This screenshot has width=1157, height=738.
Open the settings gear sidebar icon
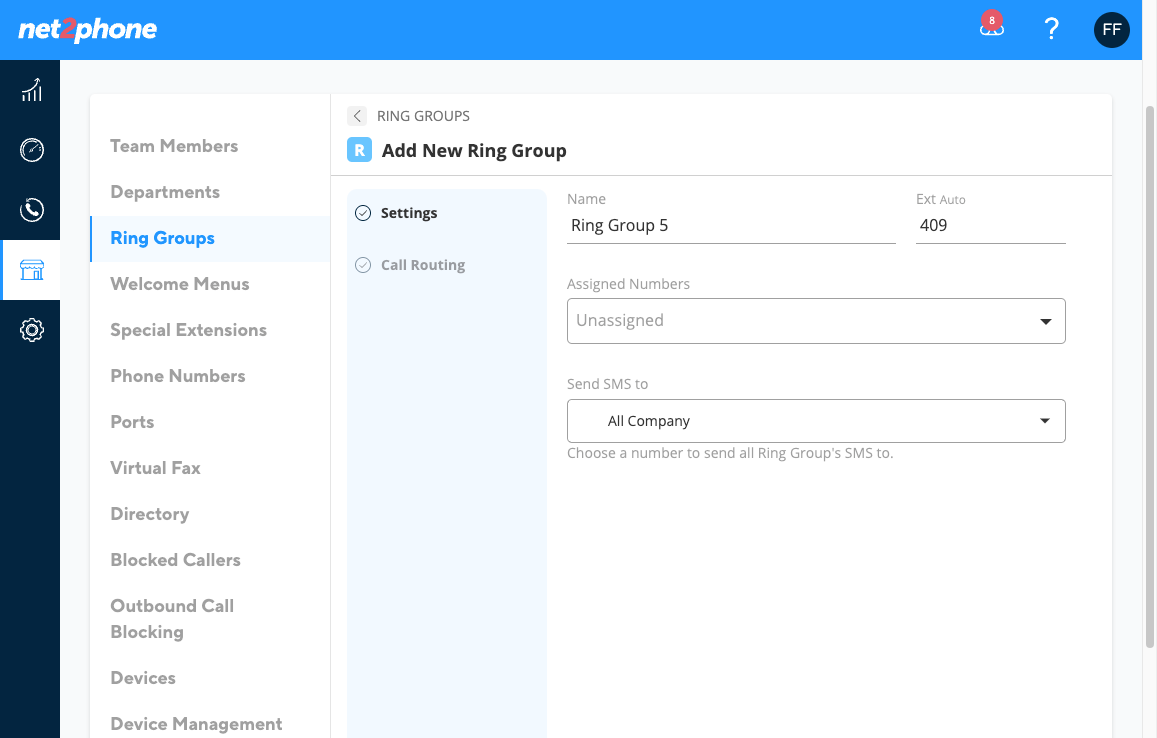coord(31,329)
